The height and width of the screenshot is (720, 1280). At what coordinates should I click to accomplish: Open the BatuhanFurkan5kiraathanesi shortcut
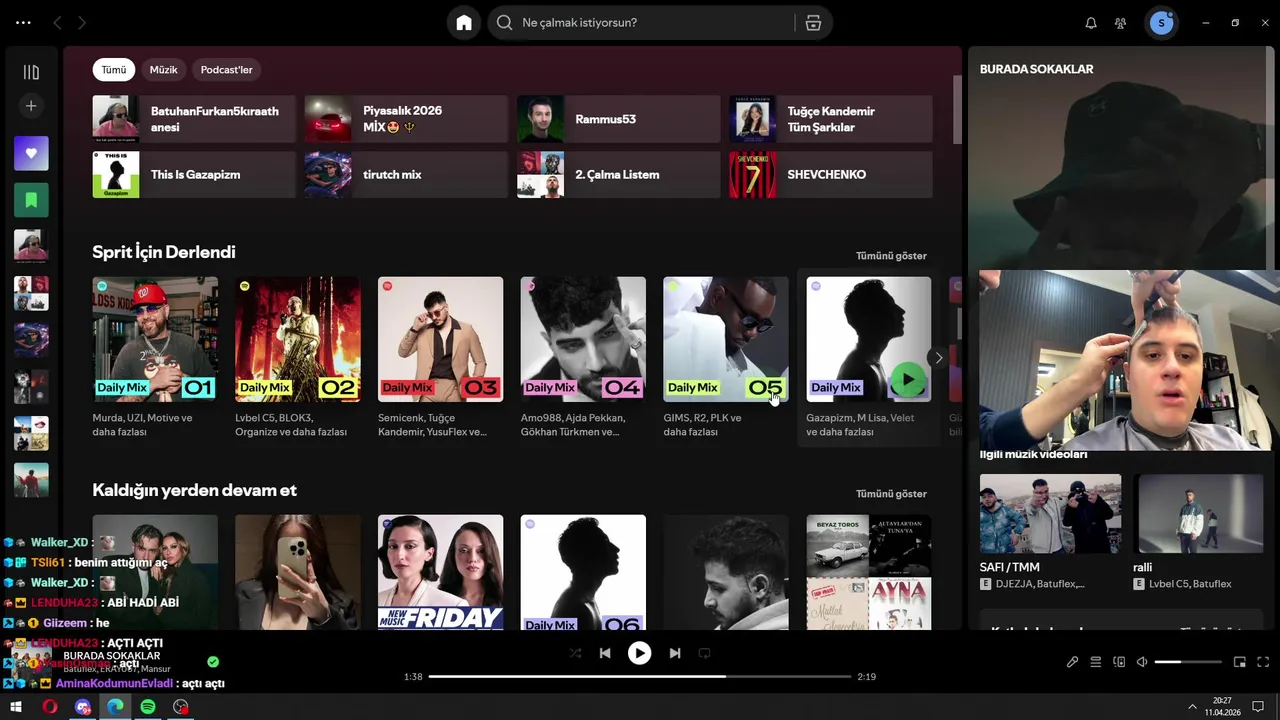point(194,119)
